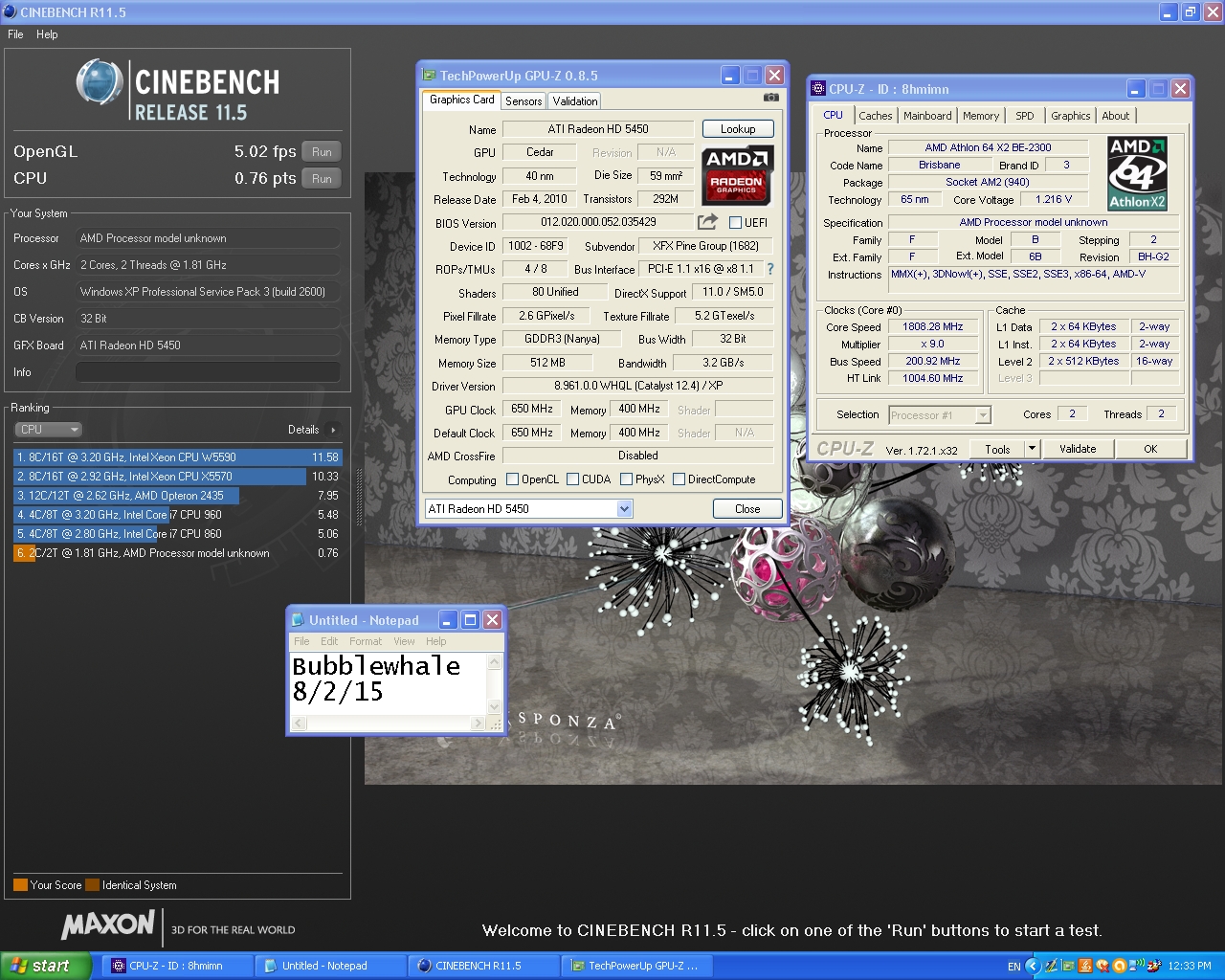Click the Lookup button in GPU-Z

coord(738,129)
